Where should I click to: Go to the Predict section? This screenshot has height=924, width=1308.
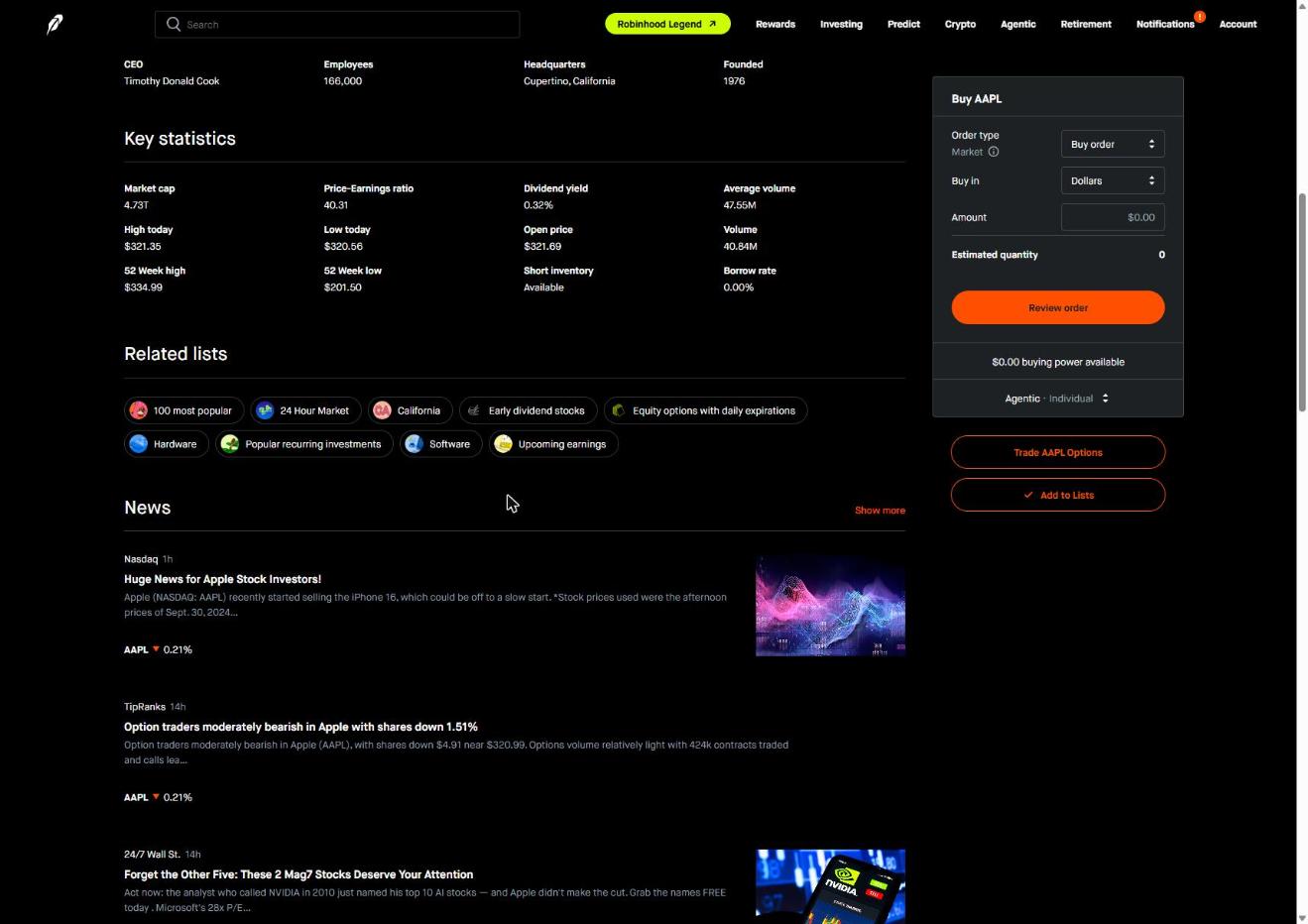(903, 24)
